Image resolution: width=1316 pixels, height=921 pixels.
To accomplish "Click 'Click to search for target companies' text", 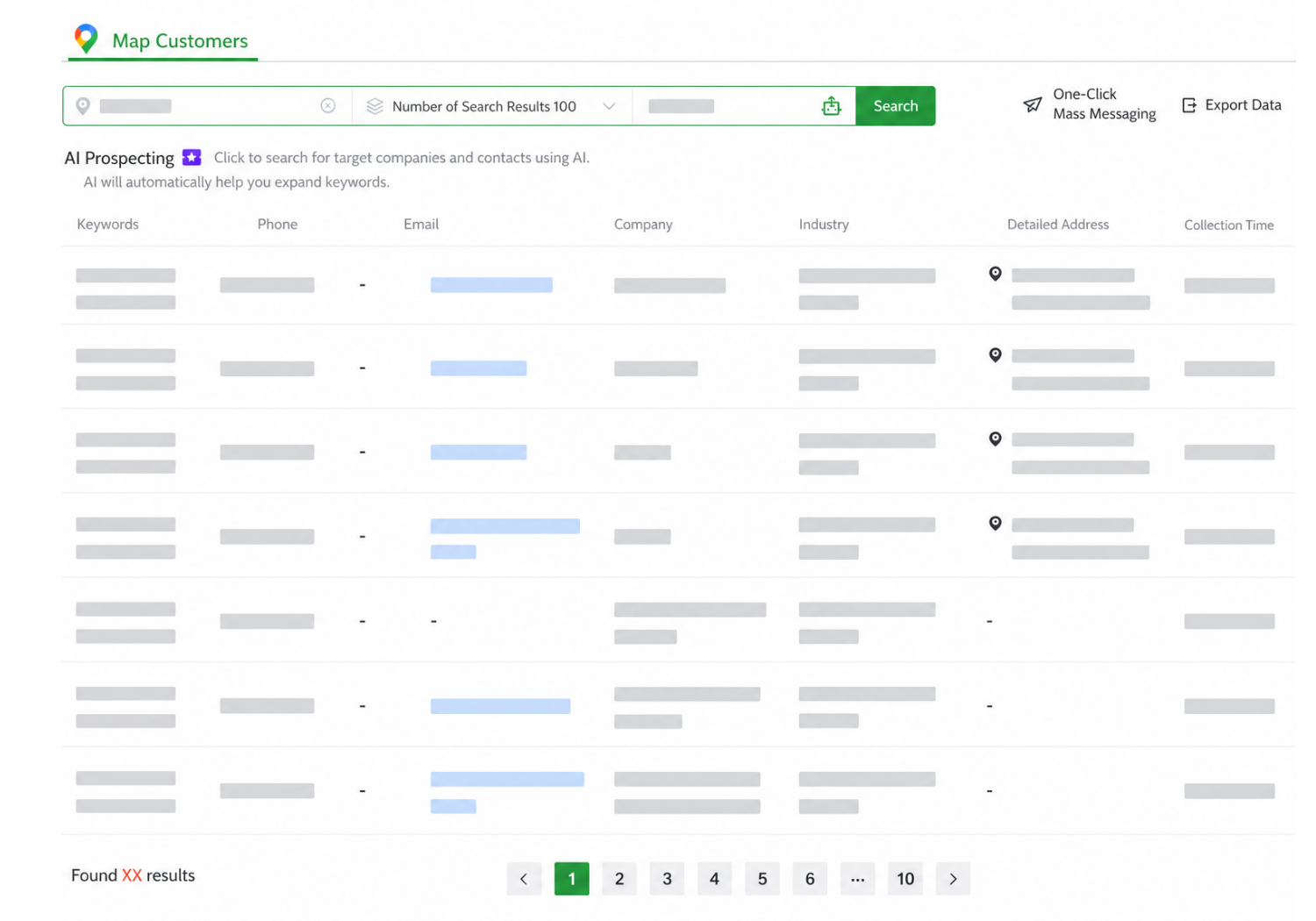I will click(402, 158).
